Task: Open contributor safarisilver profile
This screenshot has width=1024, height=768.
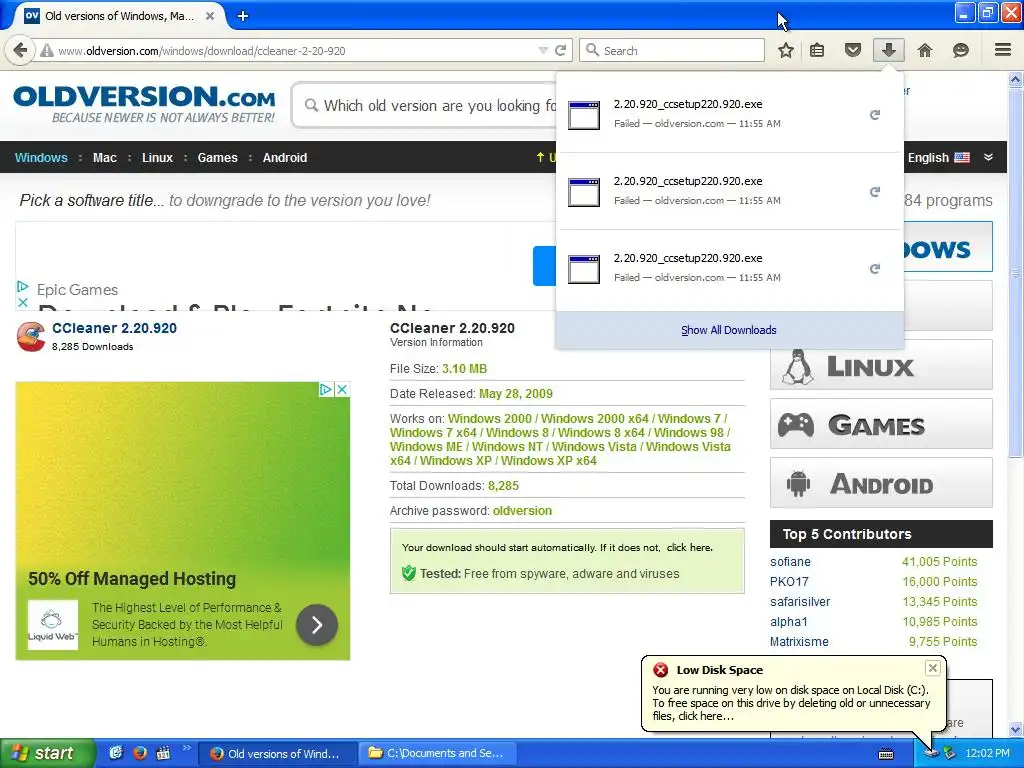Action: coord(800,601)
